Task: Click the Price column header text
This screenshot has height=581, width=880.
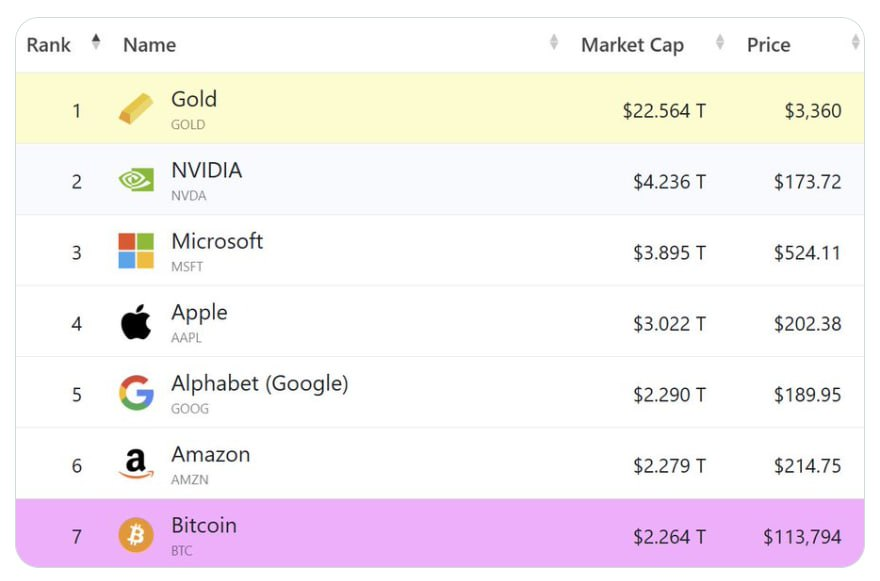Action: [x=768, y=45]
